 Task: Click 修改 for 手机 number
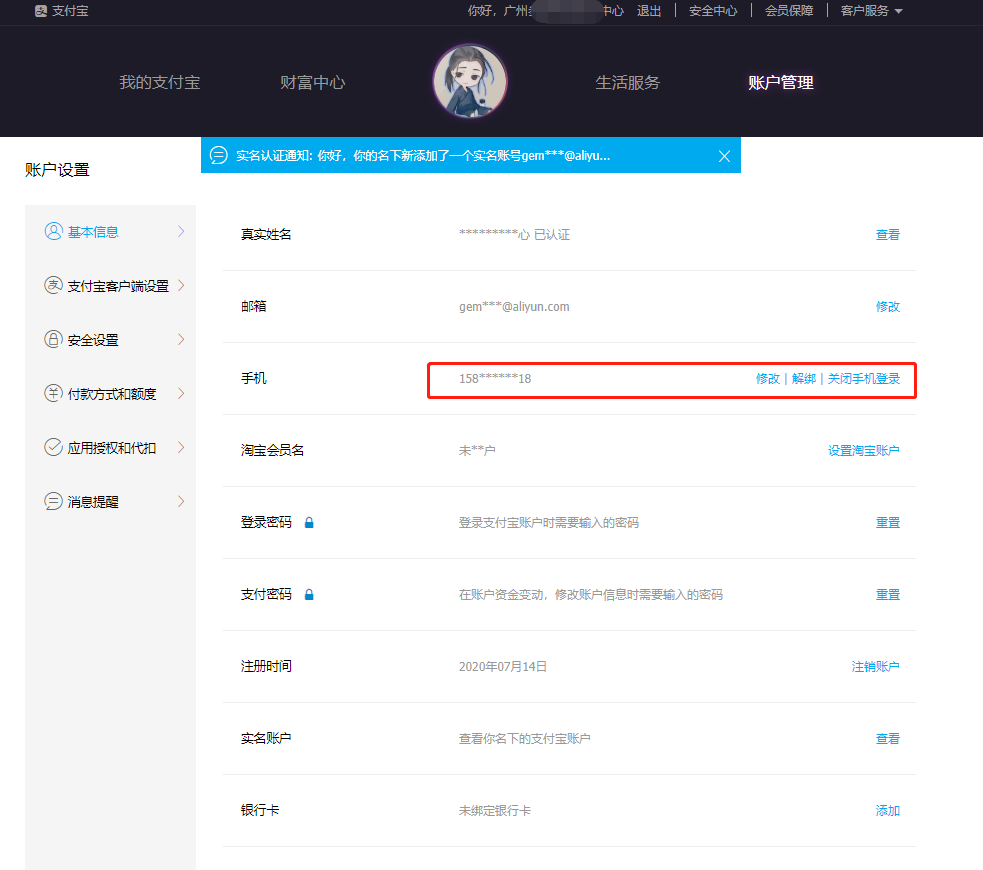[767, 379]
